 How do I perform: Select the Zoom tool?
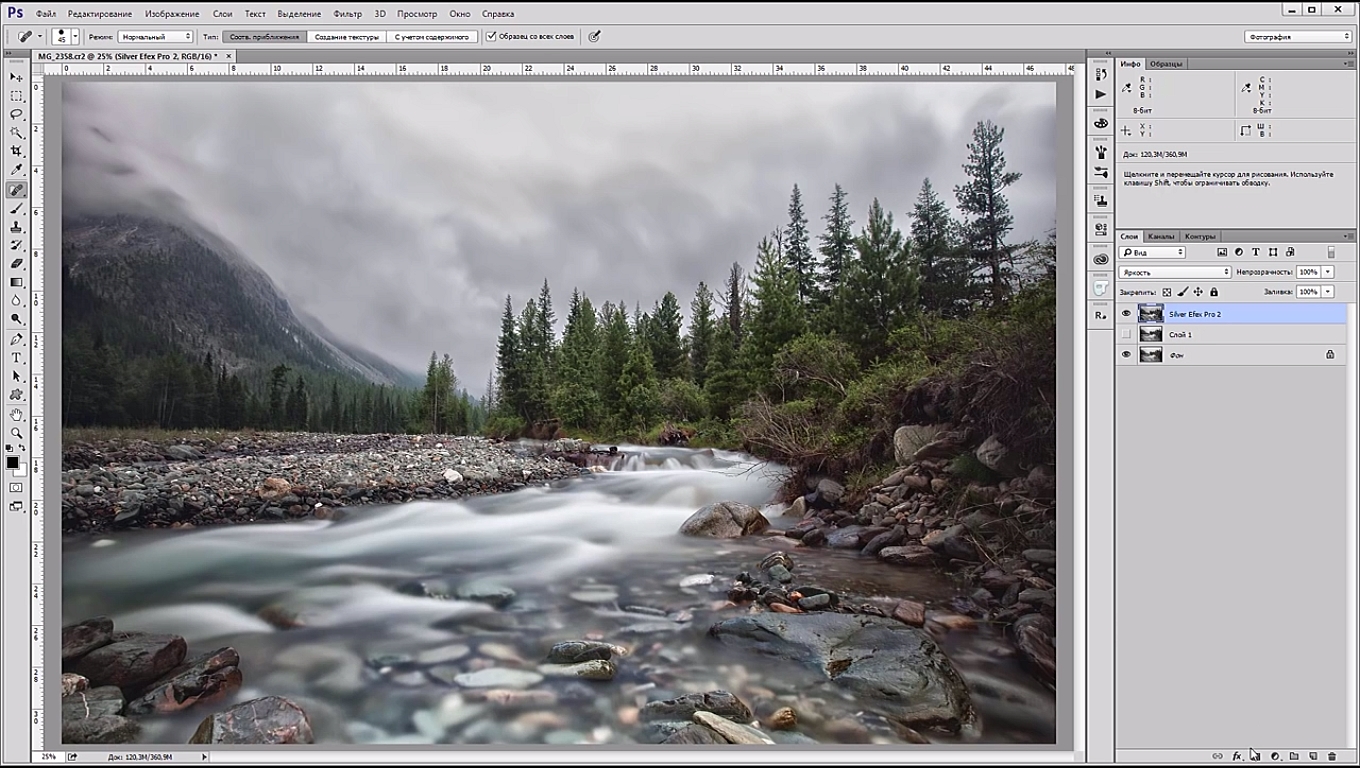pos(16,433)
